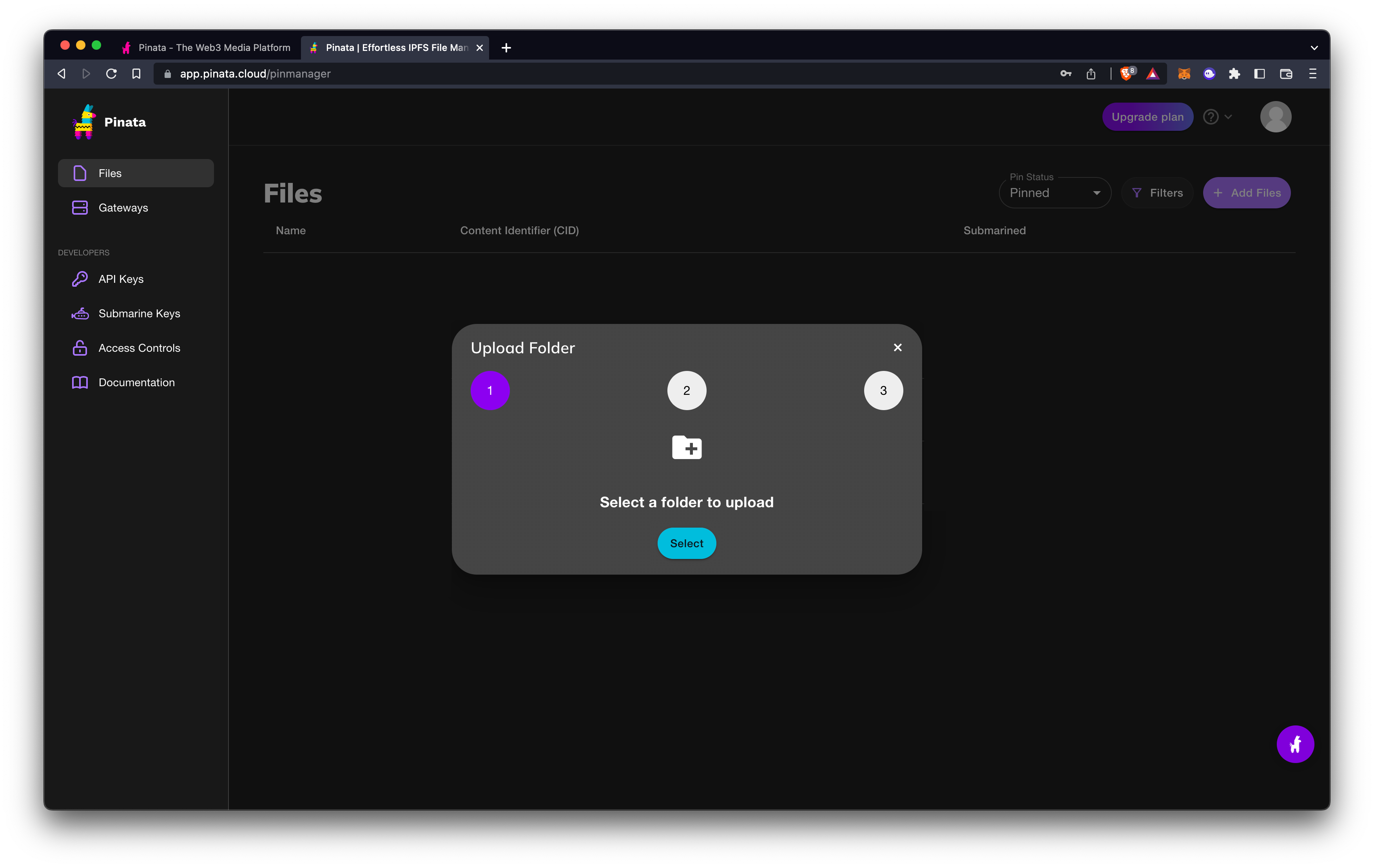Toggle the browser sidebar panel
The height and width of the screenshot is (868, 1374).
pos(1259,74)
